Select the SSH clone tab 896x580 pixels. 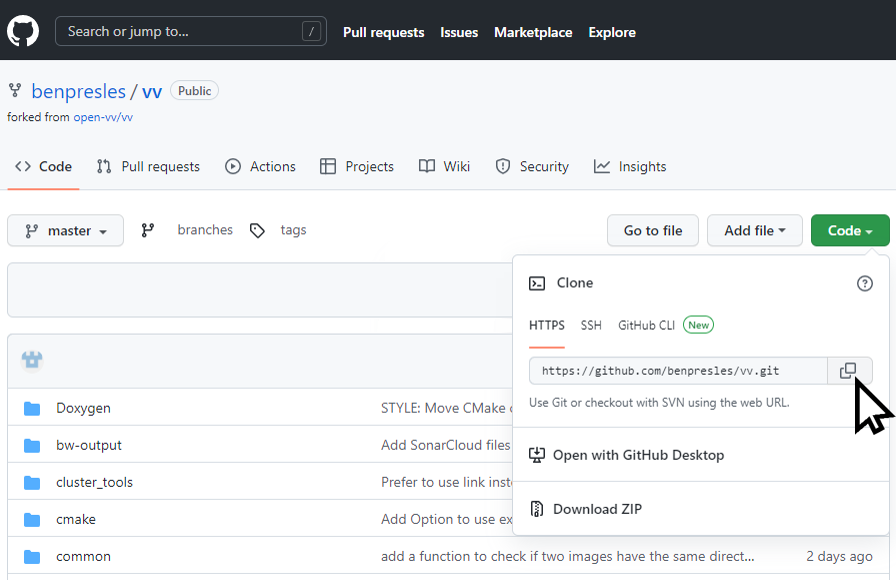click(591, 326)
